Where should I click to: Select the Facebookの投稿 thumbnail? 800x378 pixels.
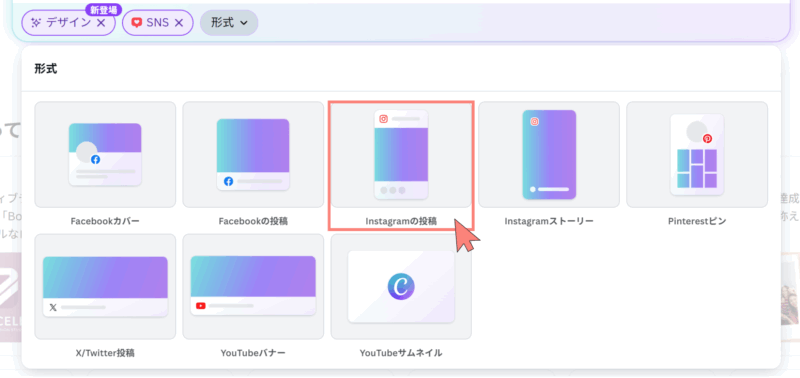click(x=253, y=155)
